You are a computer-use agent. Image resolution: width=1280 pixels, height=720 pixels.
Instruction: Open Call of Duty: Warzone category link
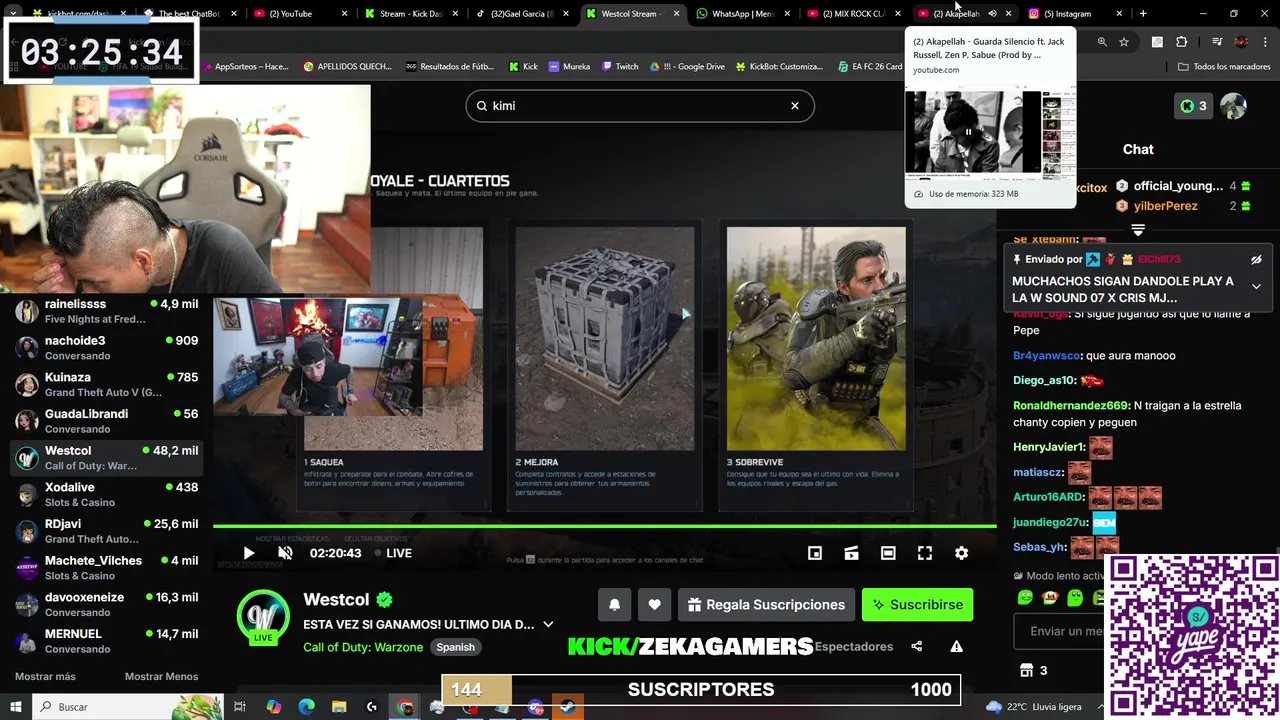tap(363, 647)
